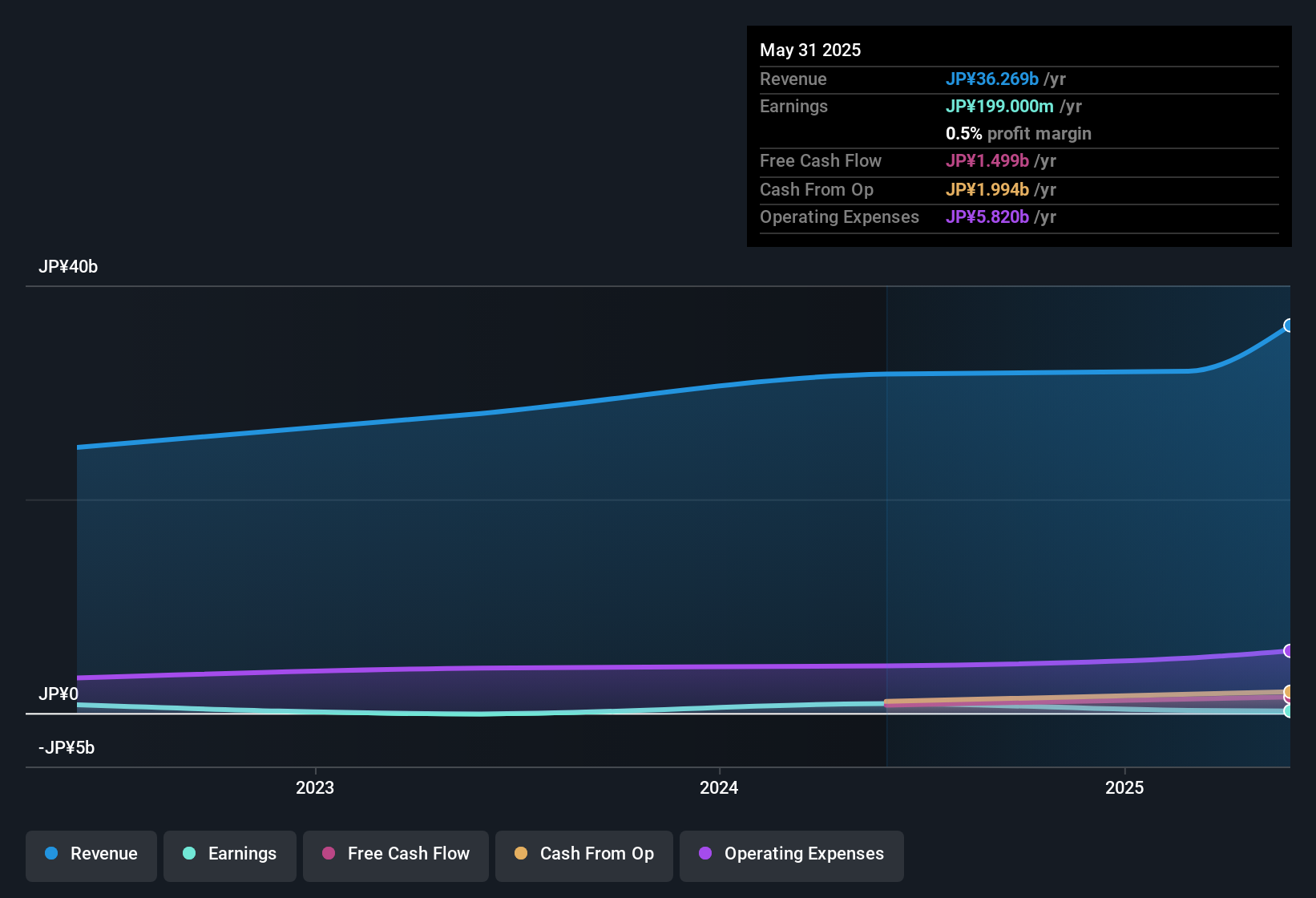Click the purple Operating Expenses endpoint marker
Screen dimensions: 1316x898
click(1289, 651)
